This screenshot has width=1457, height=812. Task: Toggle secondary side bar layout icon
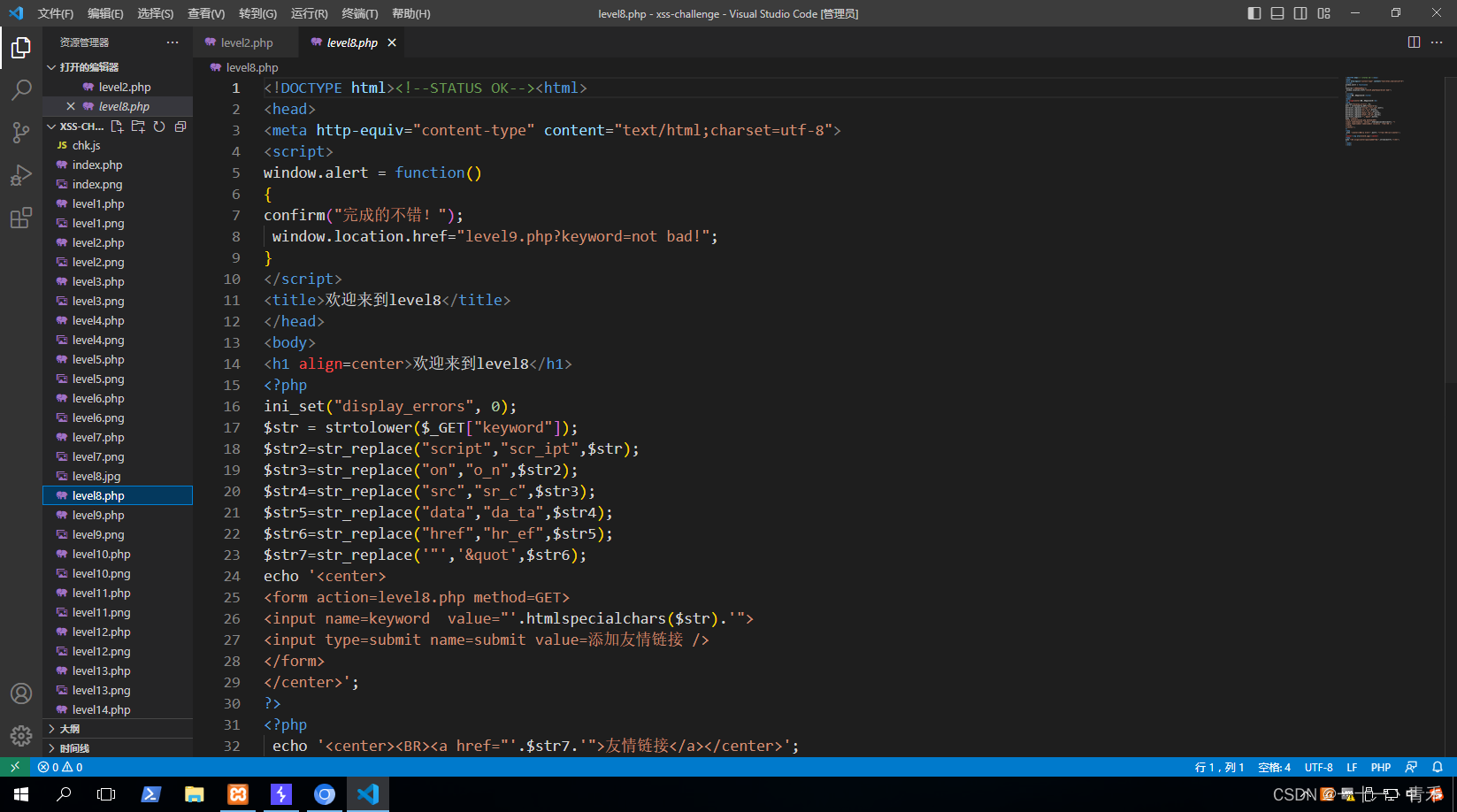[x=1300, y=13]
